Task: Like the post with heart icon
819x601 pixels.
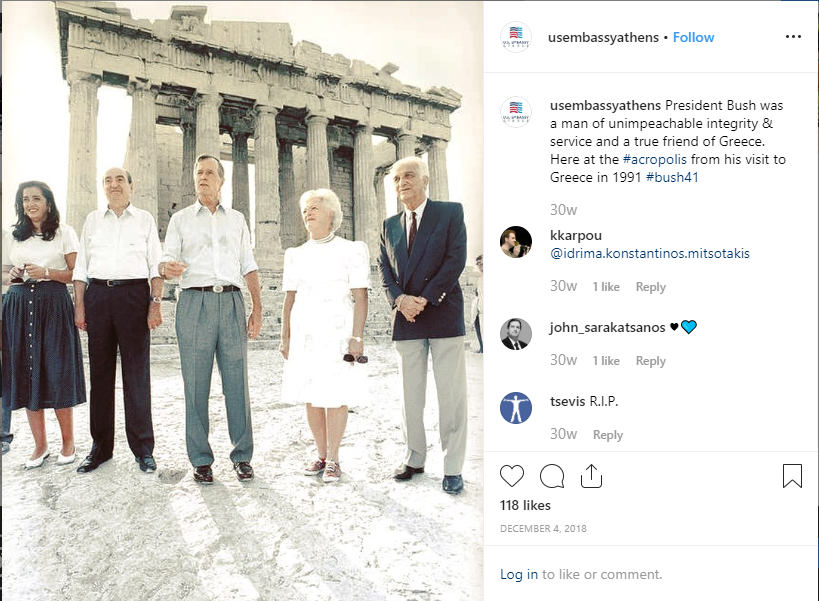Action: (511, 476)
